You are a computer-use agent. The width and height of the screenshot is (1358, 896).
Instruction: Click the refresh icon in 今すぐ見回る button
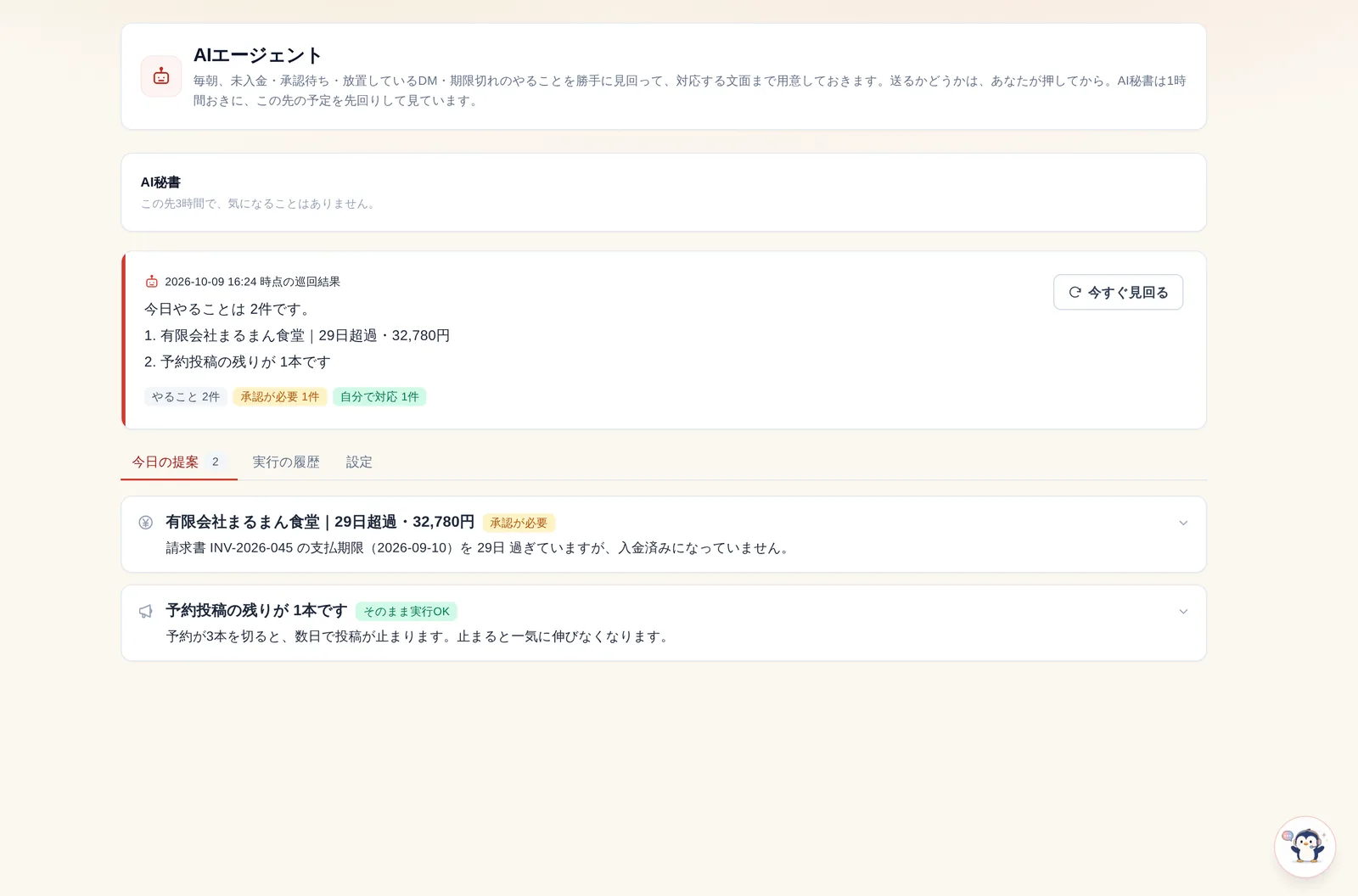click(1075, 292)
